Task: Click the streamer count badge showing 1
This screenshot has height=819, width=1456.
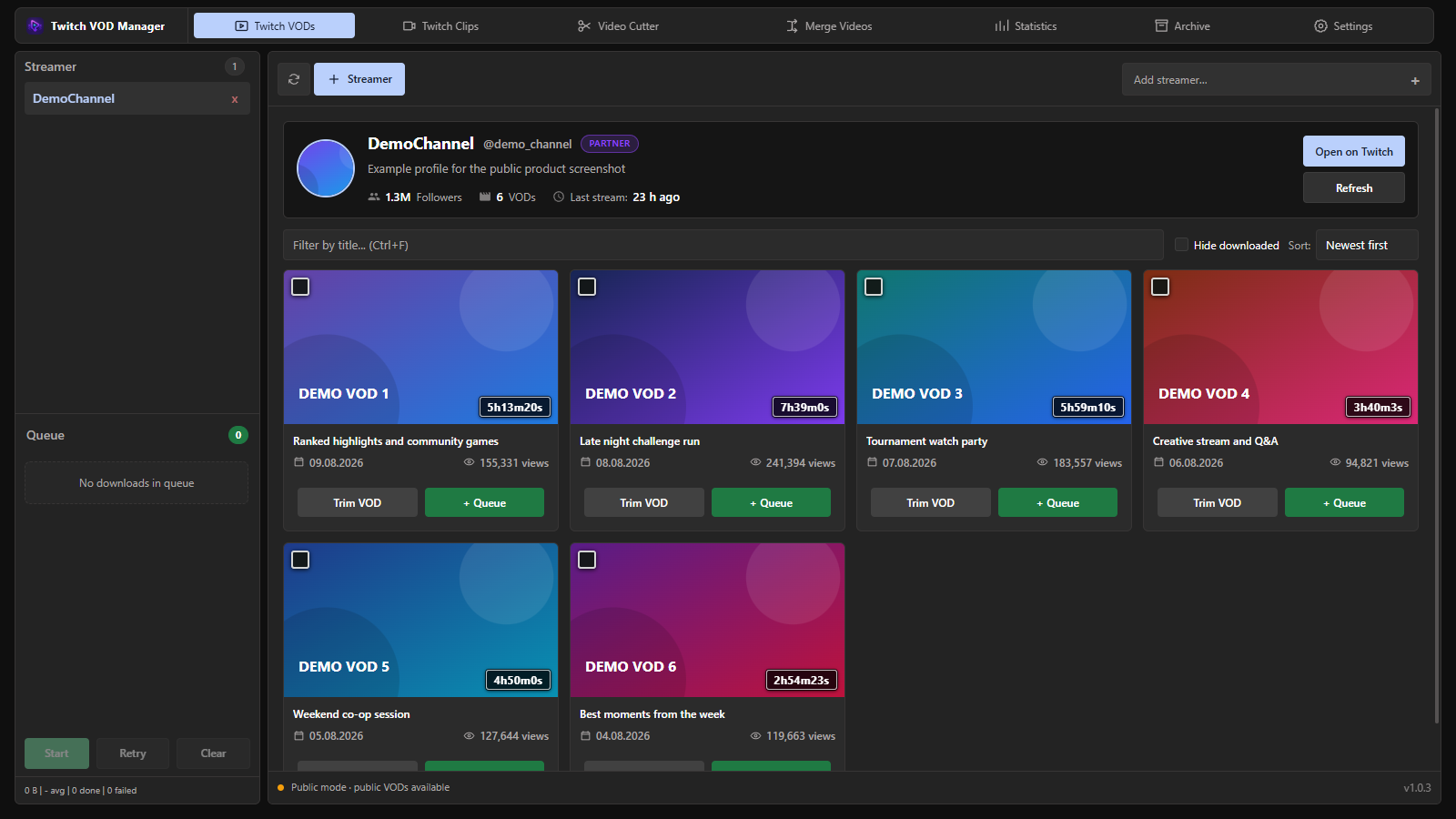Action: pyautogui.click(x=235, y=66)
